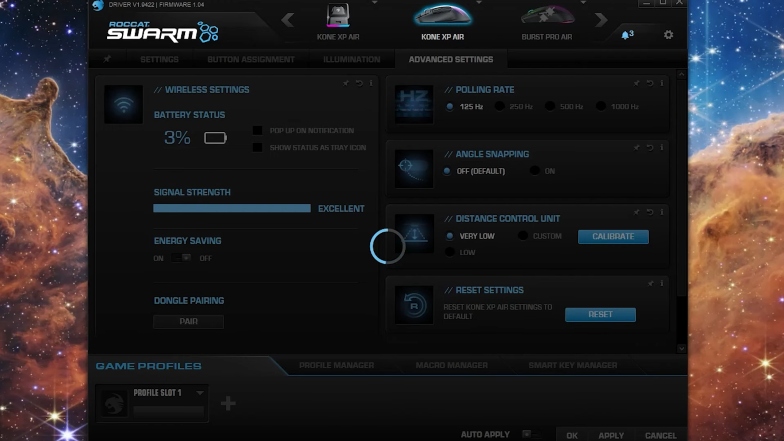Viewport: 784px width, 441px height.
Task: Show info for Wireless Settings panel
Action: [x=371, y=83]
